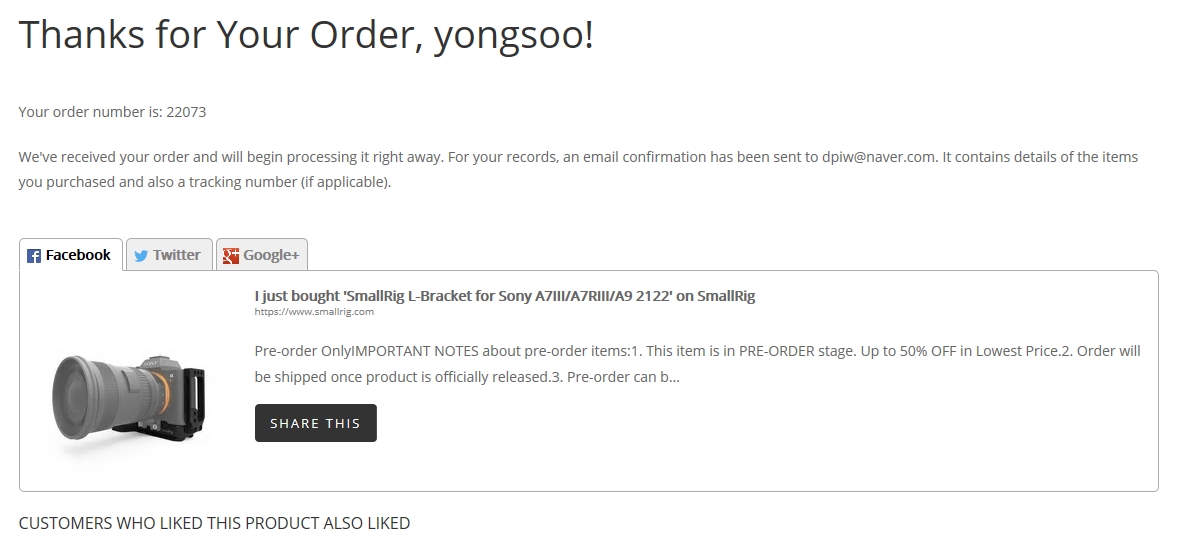1179x553 pixels.
Task: Click the Google+ logo icon
Action: (231, 256)
